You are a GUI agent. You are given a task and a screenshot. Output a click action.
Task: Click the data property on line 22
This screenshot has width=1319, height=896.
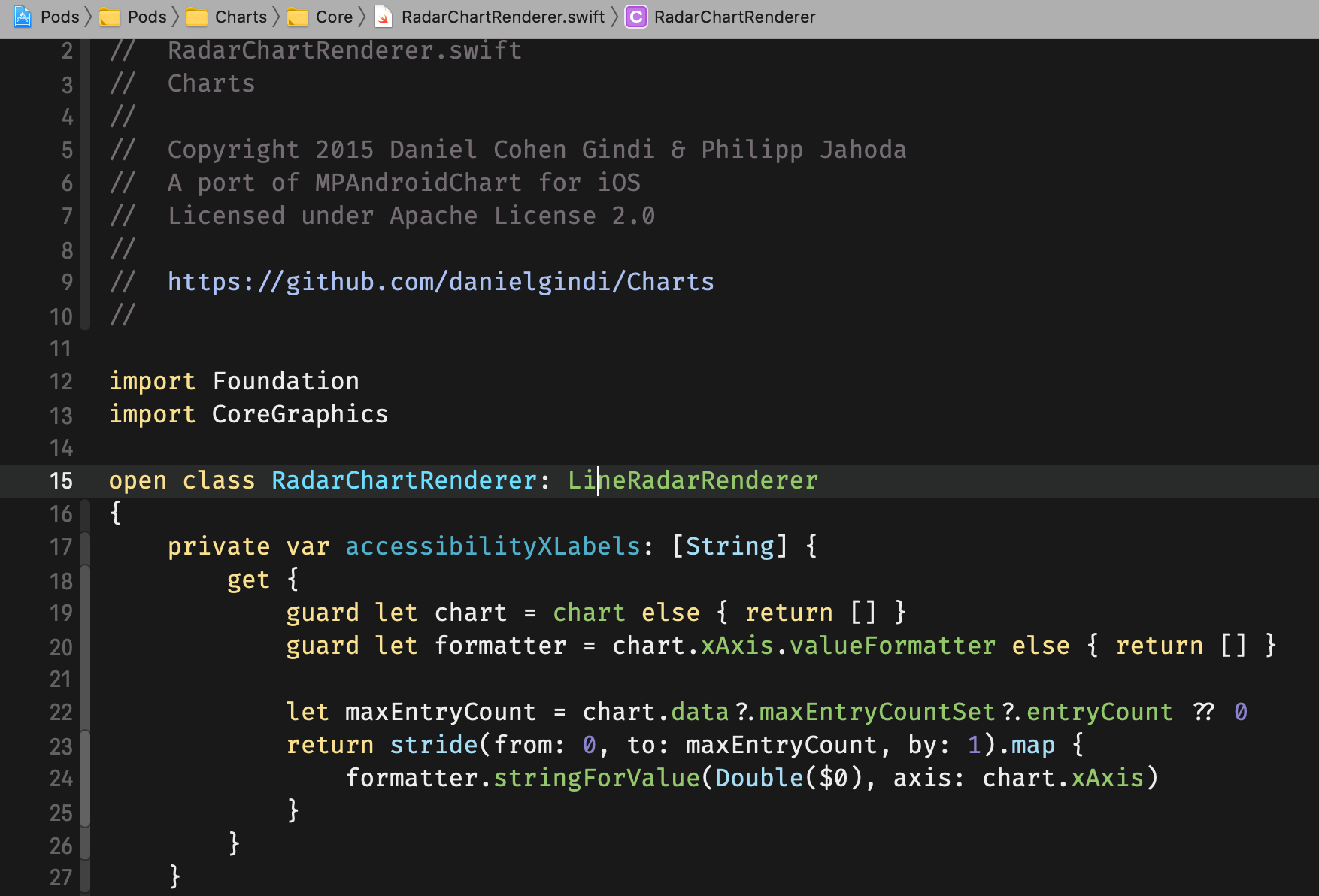[699, 712]
